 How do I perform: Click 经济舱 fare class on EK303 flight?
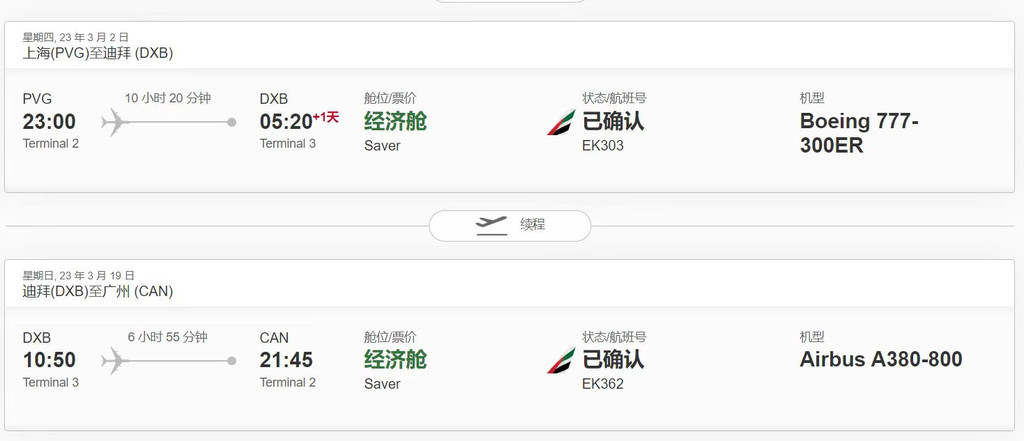coord(395,122)
